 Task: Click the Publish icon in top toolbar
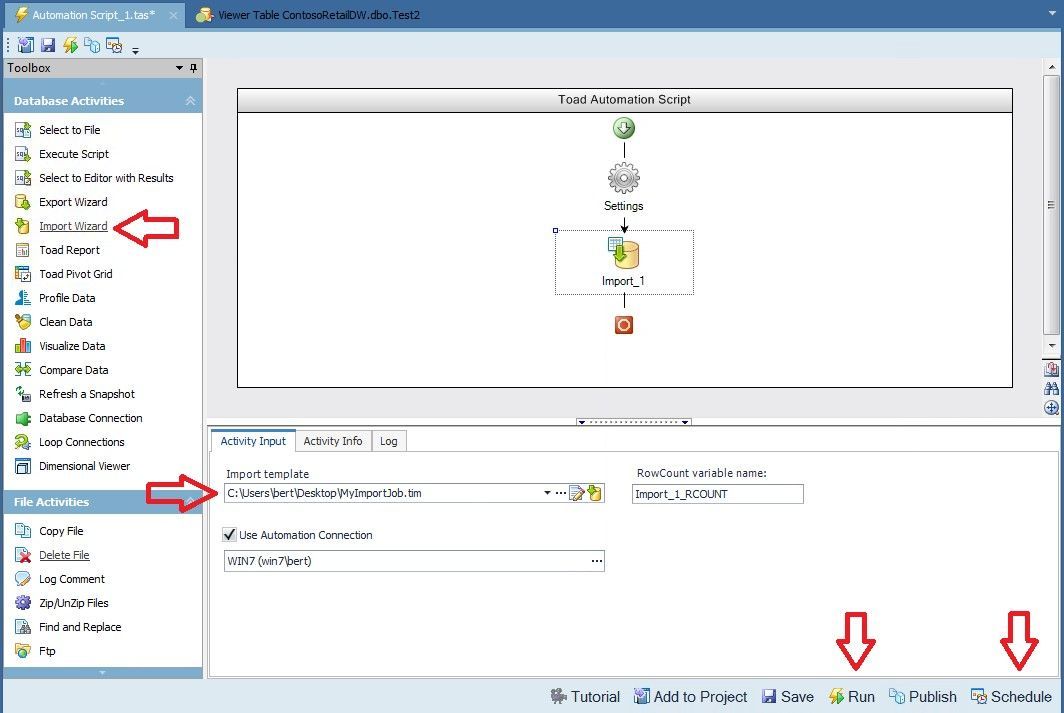pyautogui.click(x=92, y=45)
